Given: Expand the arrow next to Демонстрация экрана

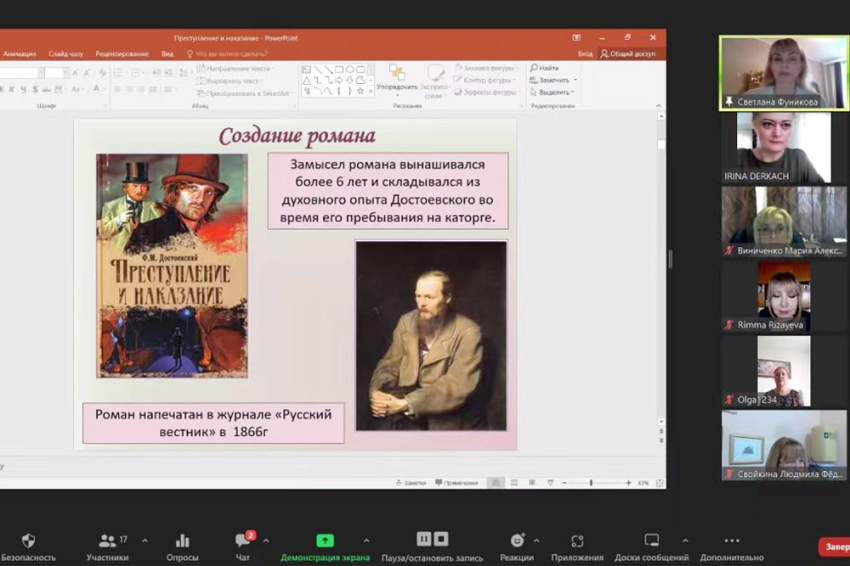Looking at the screenshot, I should pyautogui.click(x=366, y=541).
